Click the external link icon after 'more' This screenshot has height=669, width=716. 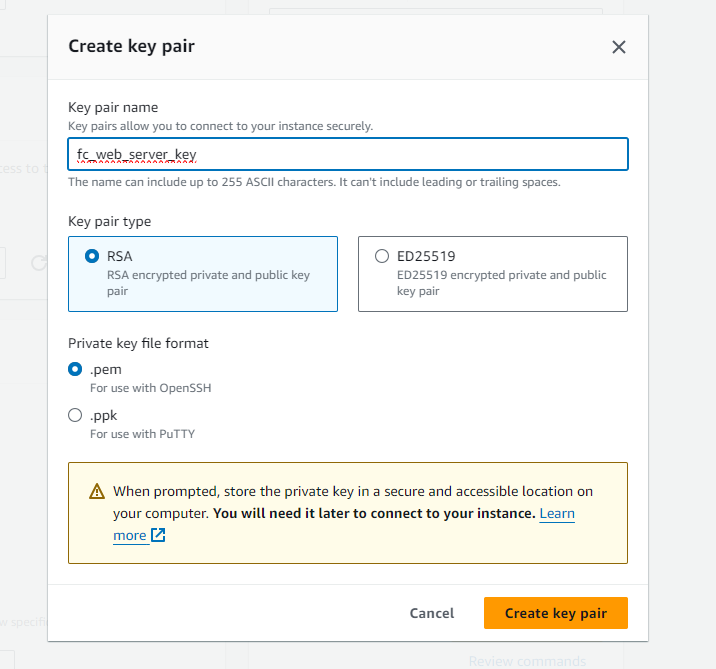coord(158,535)
